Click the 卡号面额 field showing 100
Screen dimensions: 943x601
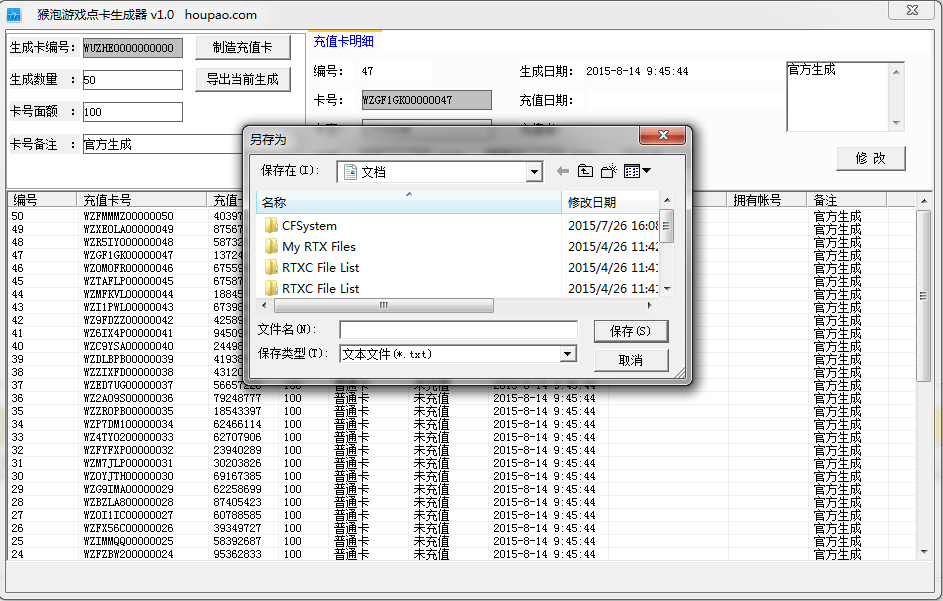[133, 112]
